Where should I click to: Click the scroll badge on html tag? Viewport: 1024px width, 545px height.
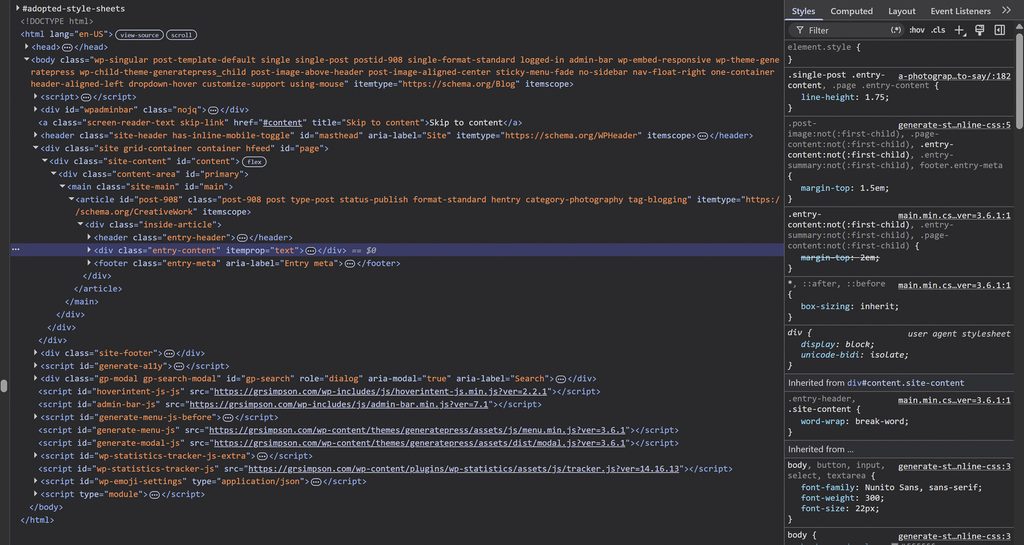pos(182,35)
